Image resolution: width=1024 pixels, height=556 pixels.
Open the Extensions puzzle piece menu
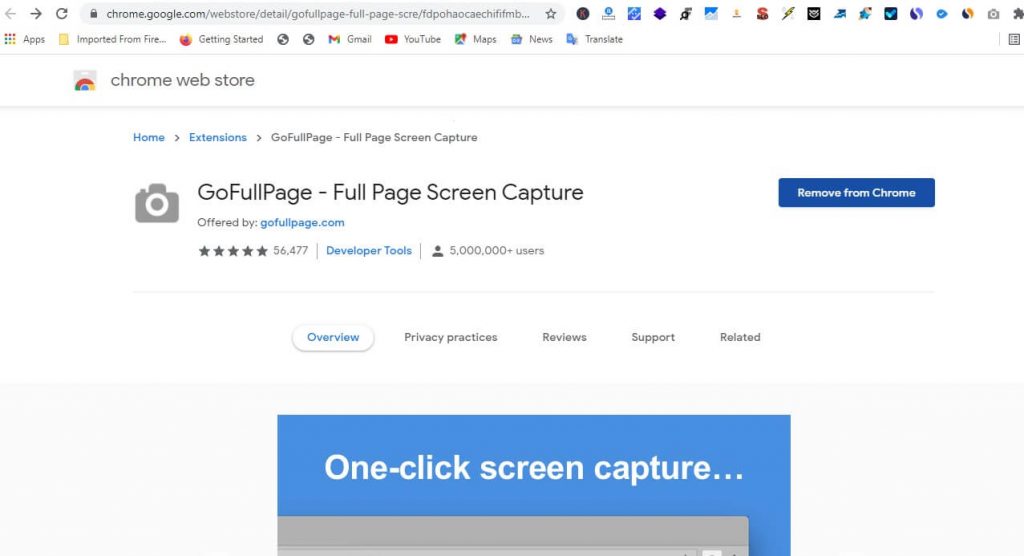(1017, 14)
